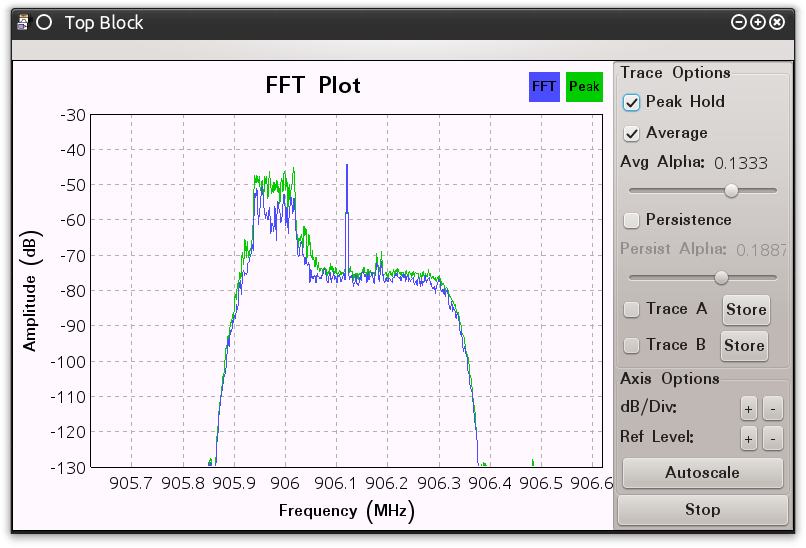Image resolution: width=806 pixels, height=548 pixels.
Task: Click the blue FFT legend swatch
Action: click(x=544, y=87)
